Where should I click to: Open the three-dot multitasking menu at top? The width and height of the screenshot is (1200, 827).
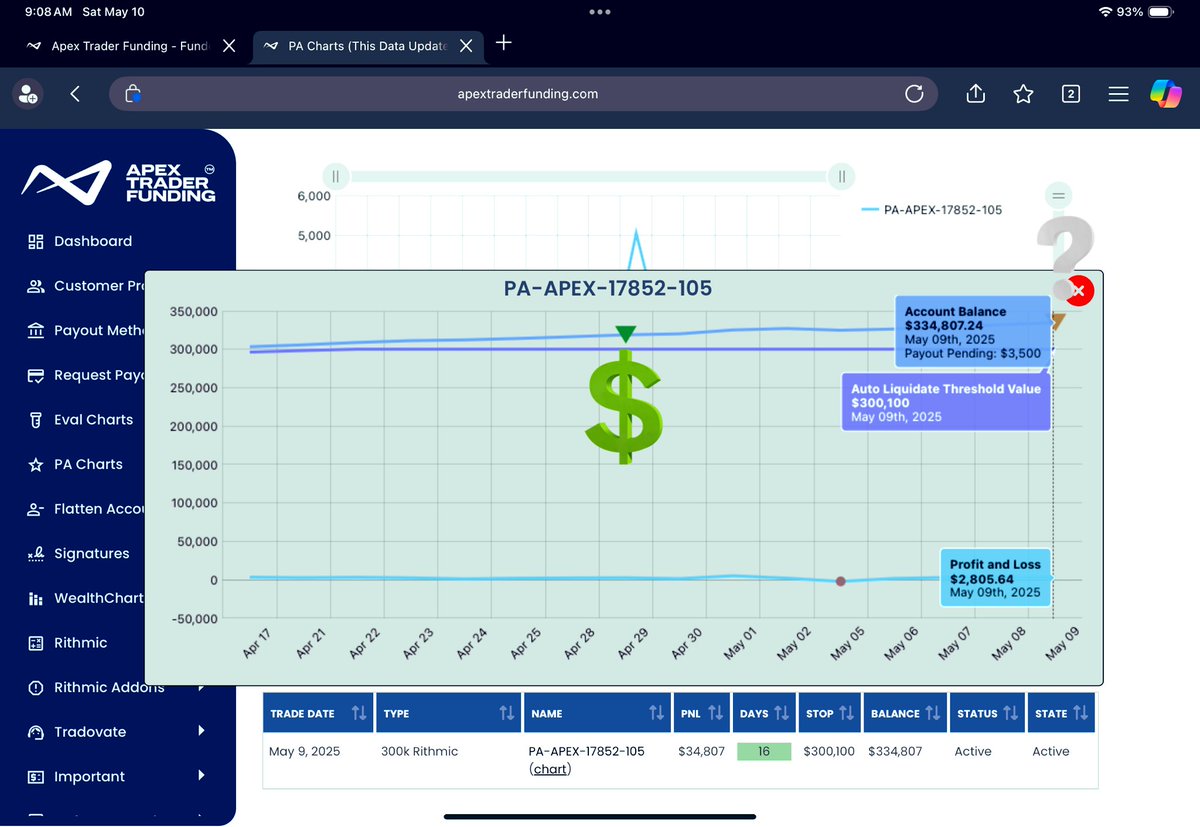(600, 12)
